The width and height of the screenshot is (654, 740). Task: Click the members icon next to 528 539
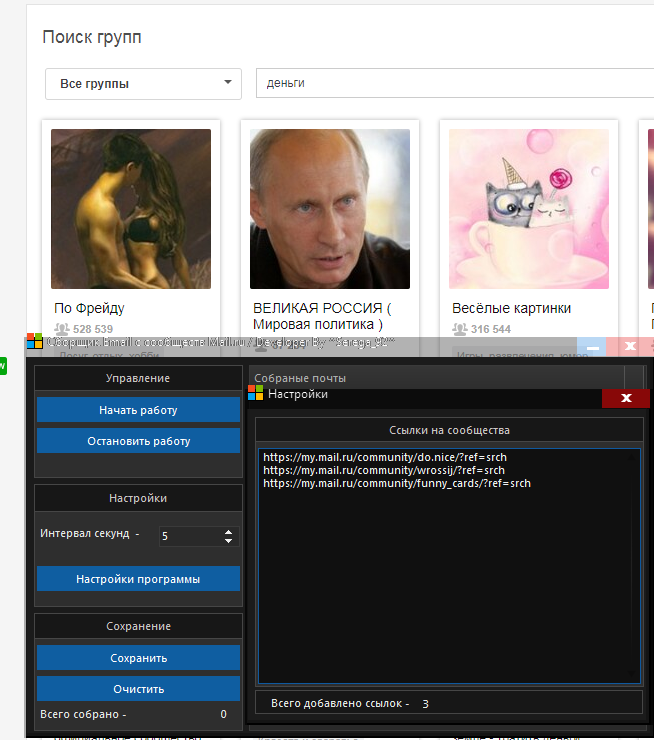coord(62,329)
